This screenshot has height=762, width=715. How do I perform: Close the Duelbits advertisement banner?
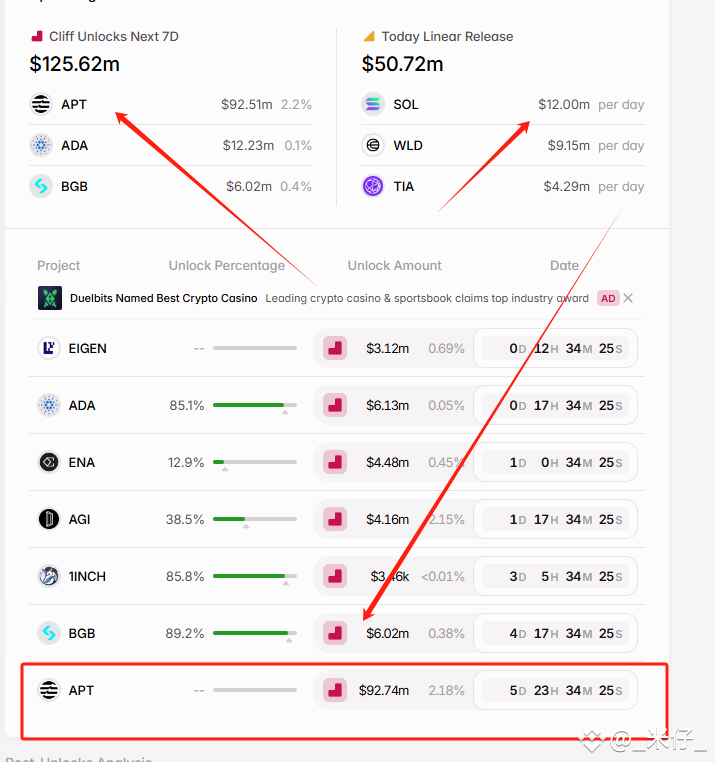click(x=628, y=298)
